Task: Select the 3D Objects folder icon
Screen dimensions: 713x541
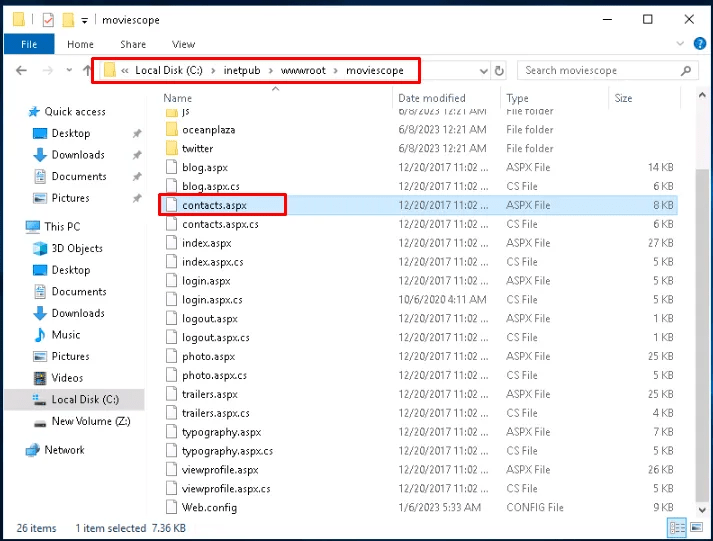Action: click(40, 248)
